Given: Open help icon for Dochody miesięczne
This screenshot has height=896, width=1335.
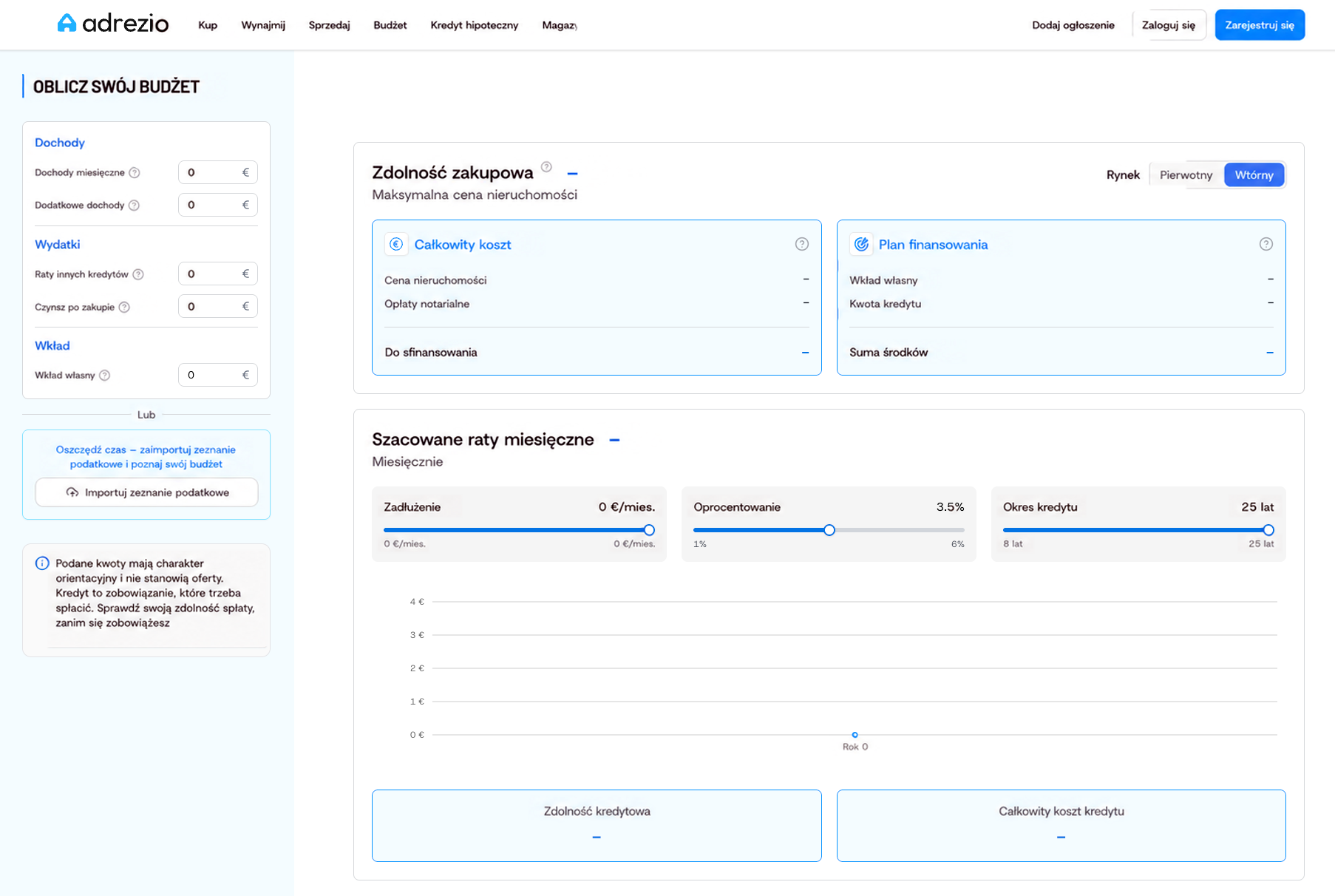Looking at the screenshot, I should coord(135,173).
